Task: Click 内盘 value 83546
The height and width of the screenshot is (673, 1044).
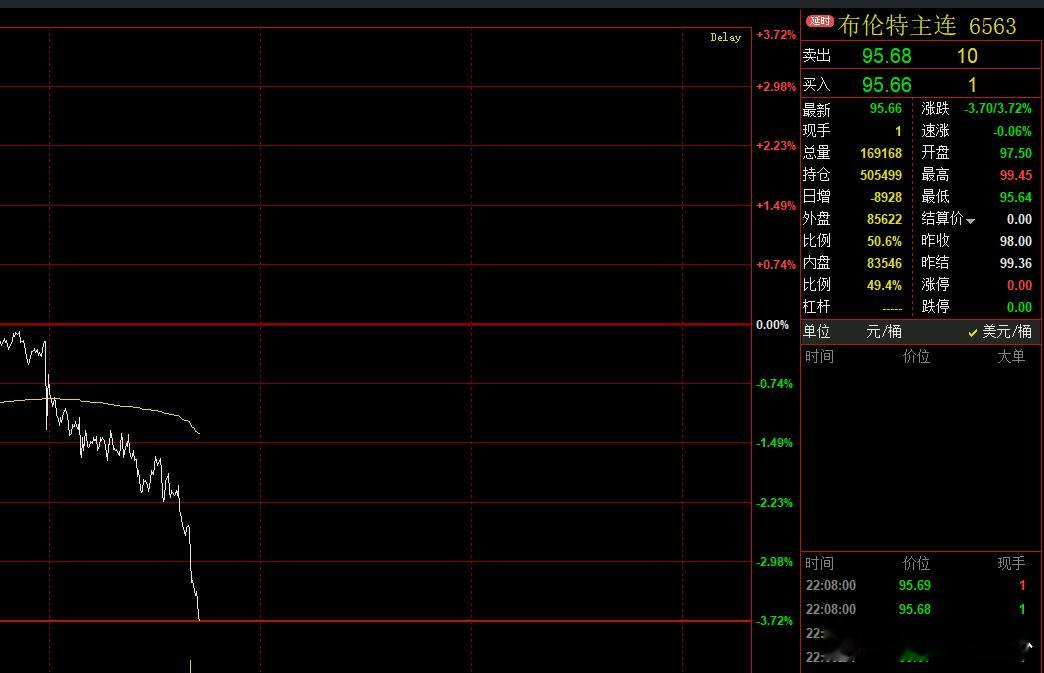Action: coord(884,263)
